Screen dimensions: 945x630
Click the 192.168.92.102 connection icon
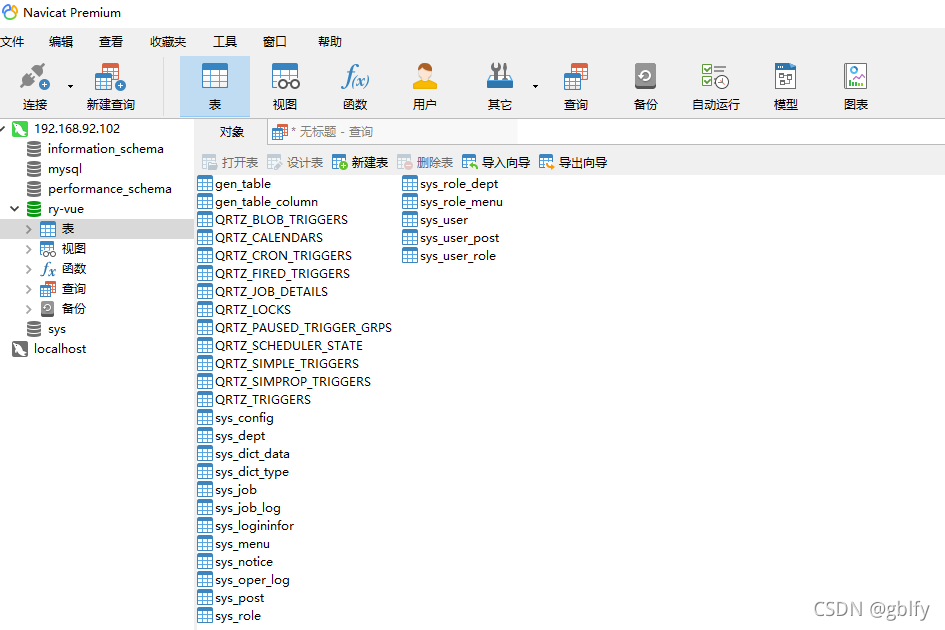click(20, 128)
